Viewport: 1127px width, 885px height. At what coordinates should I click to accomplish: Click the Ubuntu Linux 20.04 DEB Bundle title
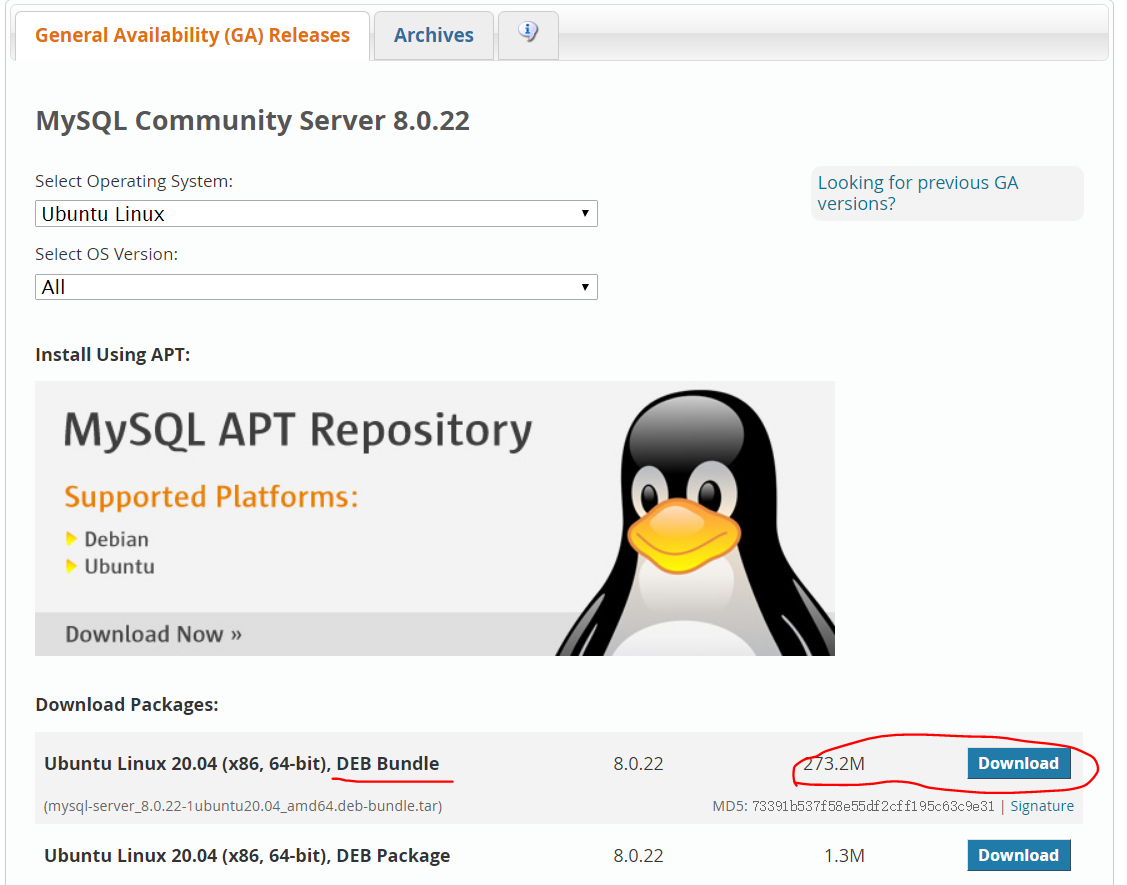(x=242, y=763)
